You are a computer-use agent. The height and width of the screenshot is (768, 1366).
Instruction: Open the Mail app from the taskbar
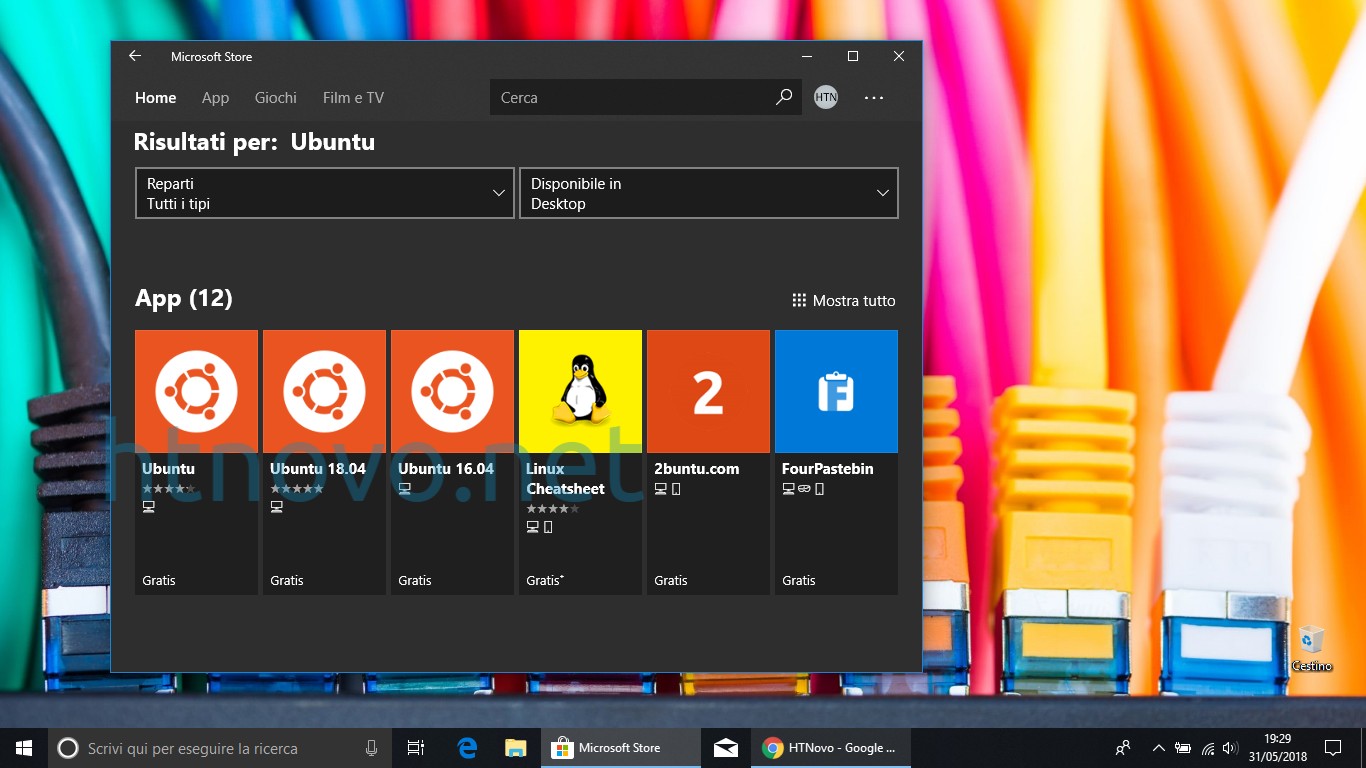pos(726,748)
